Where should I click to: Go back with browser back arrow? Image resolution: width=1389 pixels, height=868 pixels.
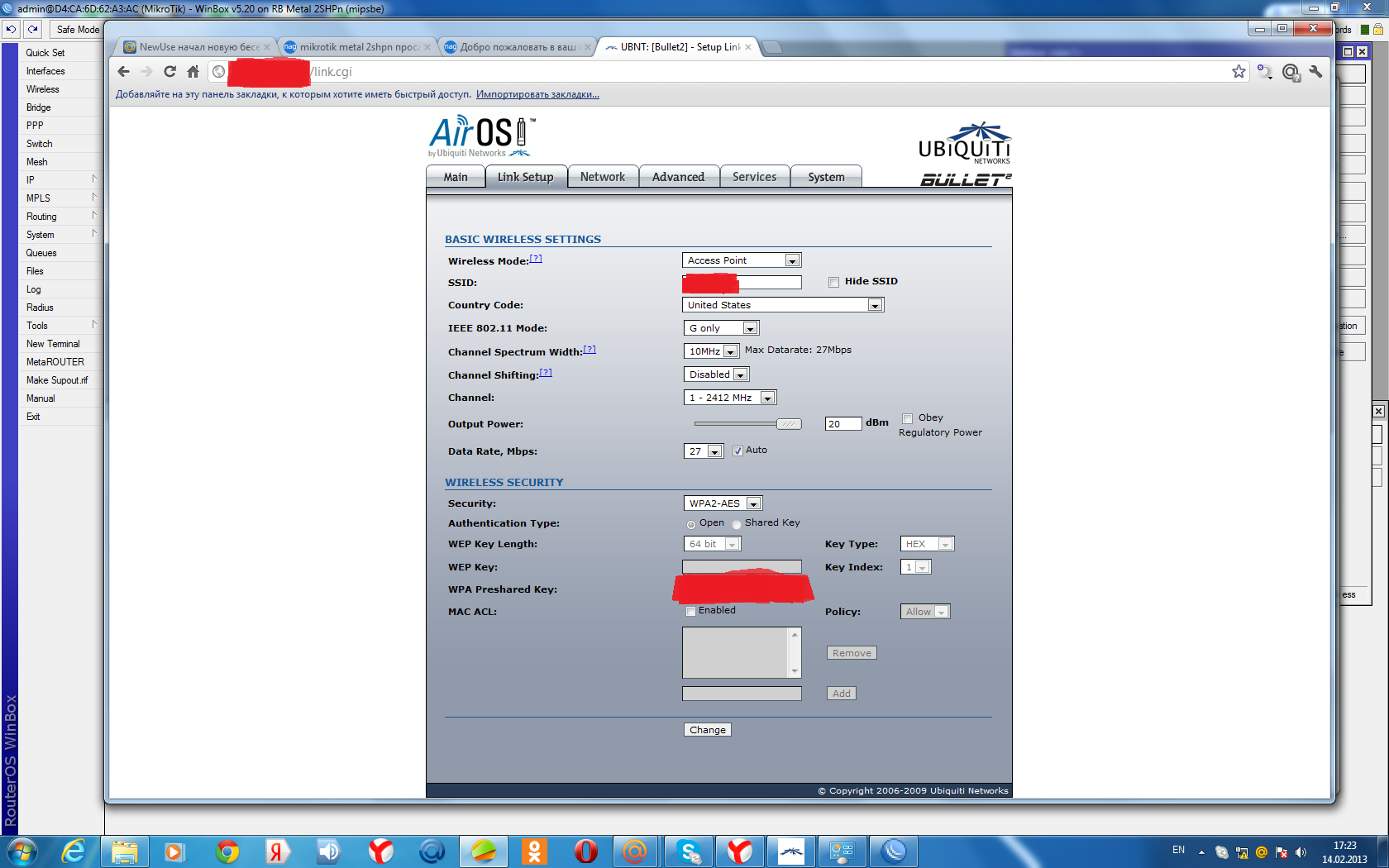click(x=124, y=72)
